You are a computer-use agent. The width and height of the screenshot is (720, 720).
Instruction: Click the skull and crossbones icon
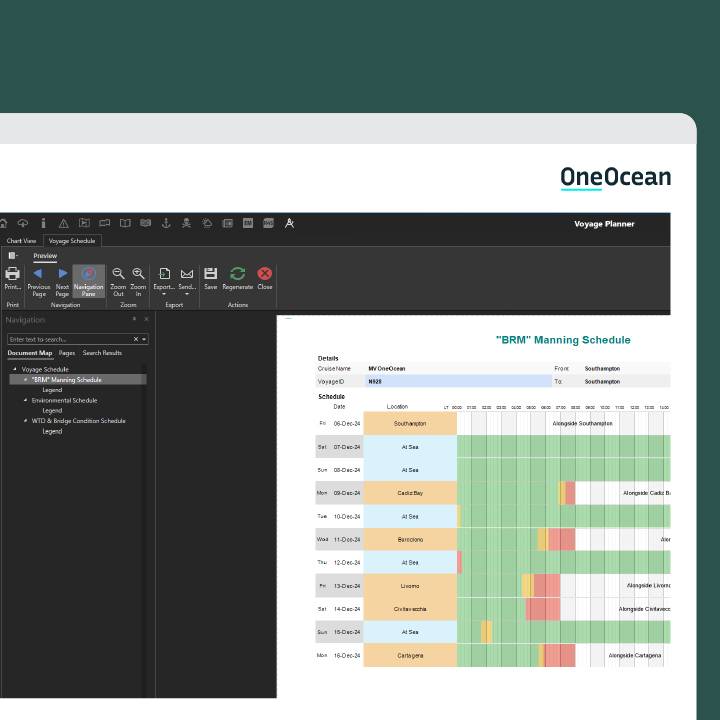[x=187, y=223]
